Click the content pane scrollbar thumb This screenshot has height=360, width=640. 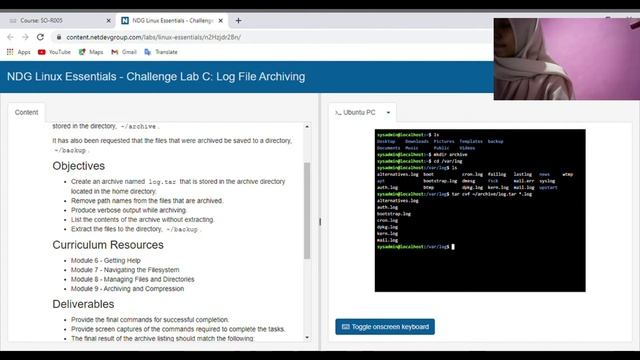[307, 210]
